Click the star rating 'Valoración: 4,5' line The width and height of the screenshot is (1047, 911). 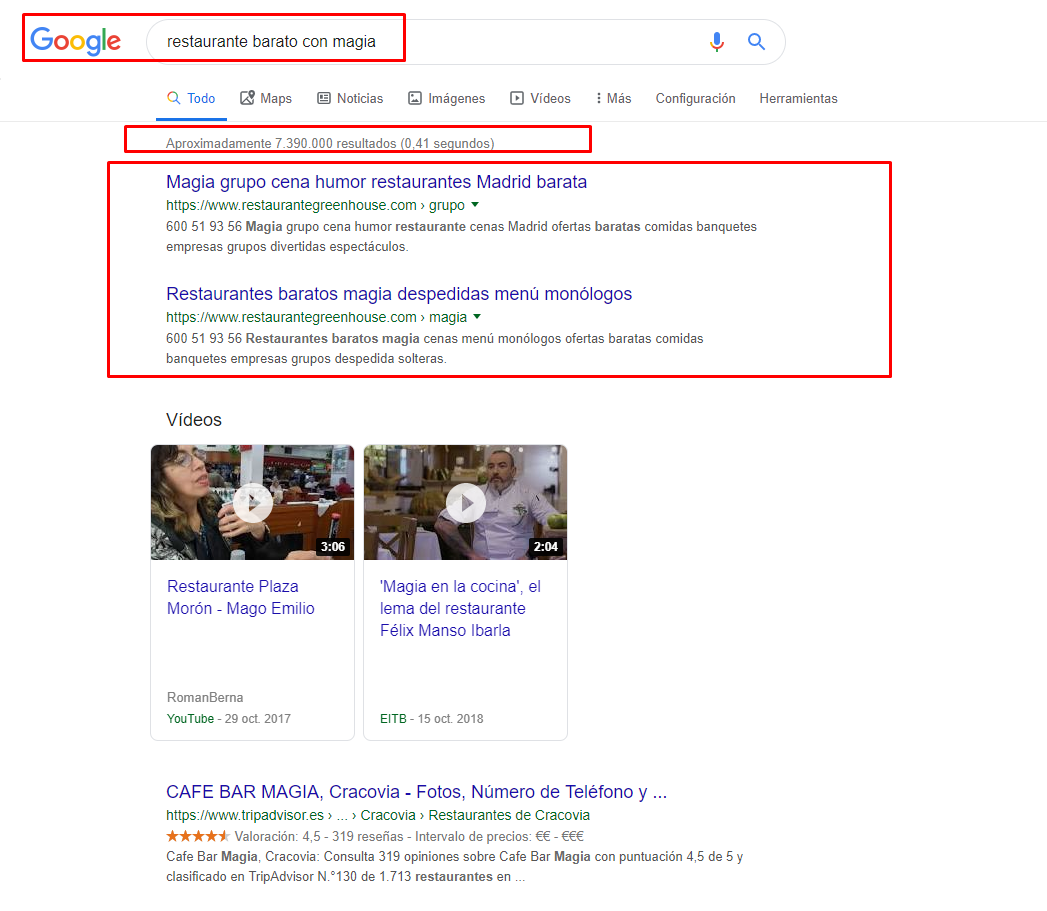coord(375,836)
